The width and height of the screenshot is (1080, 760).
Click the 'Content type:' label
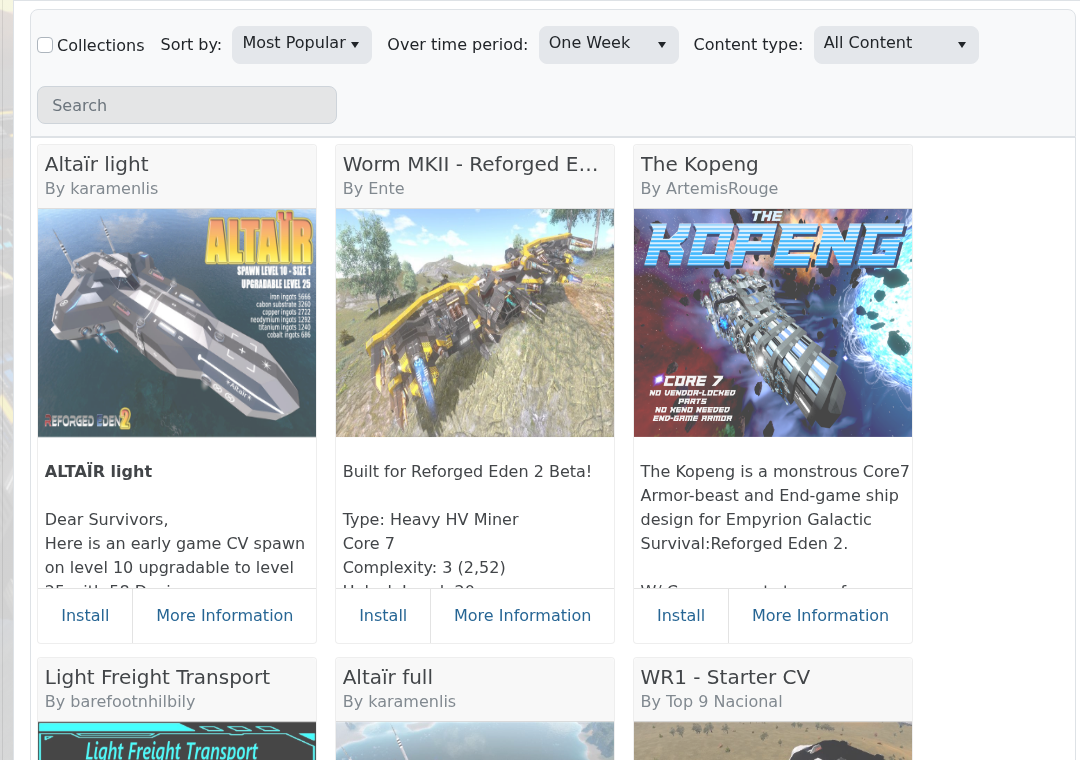click(748, 45)
